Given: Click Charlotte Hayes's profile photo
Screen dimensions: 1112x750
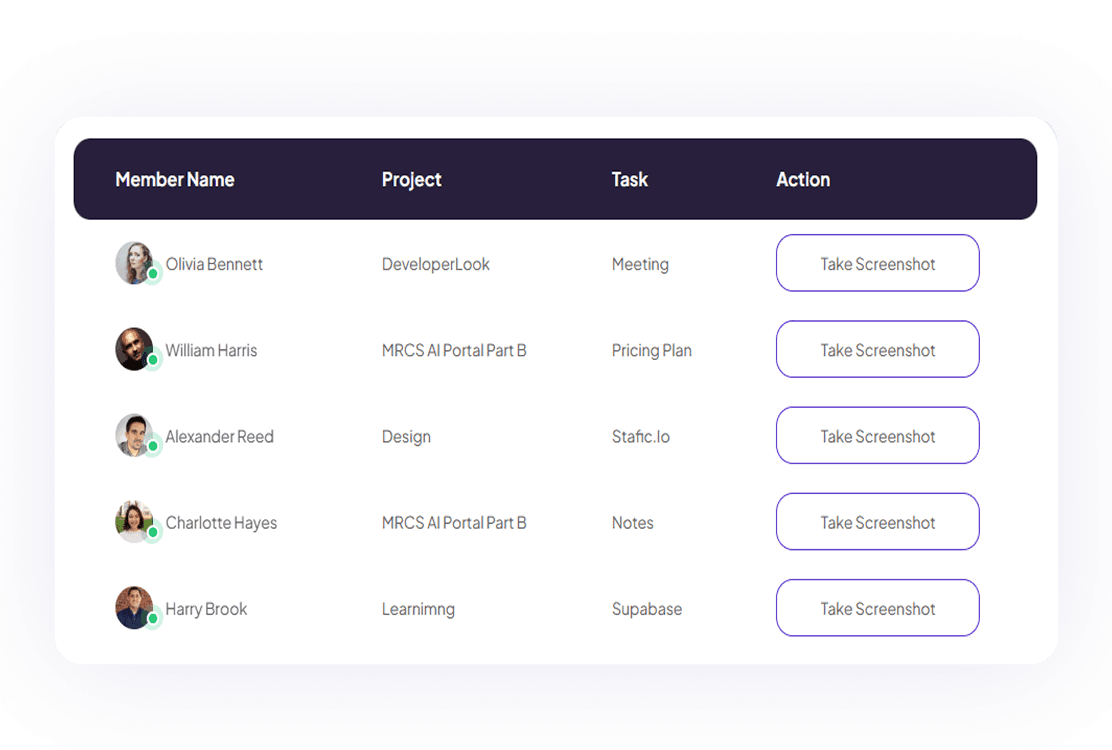Looking at the screenshot, I should (134, 521).
